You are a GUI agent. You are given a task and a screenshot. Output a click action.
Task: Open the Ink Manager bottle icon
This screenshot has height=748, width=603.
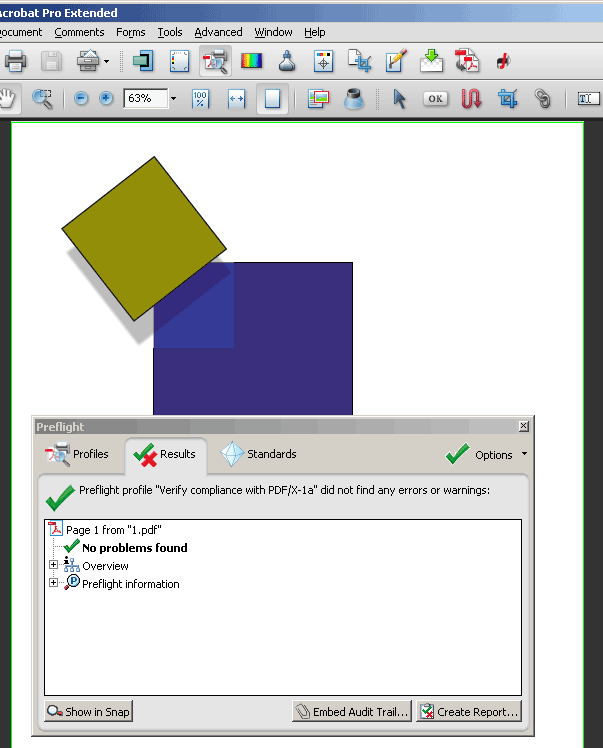tap(287, 61)
